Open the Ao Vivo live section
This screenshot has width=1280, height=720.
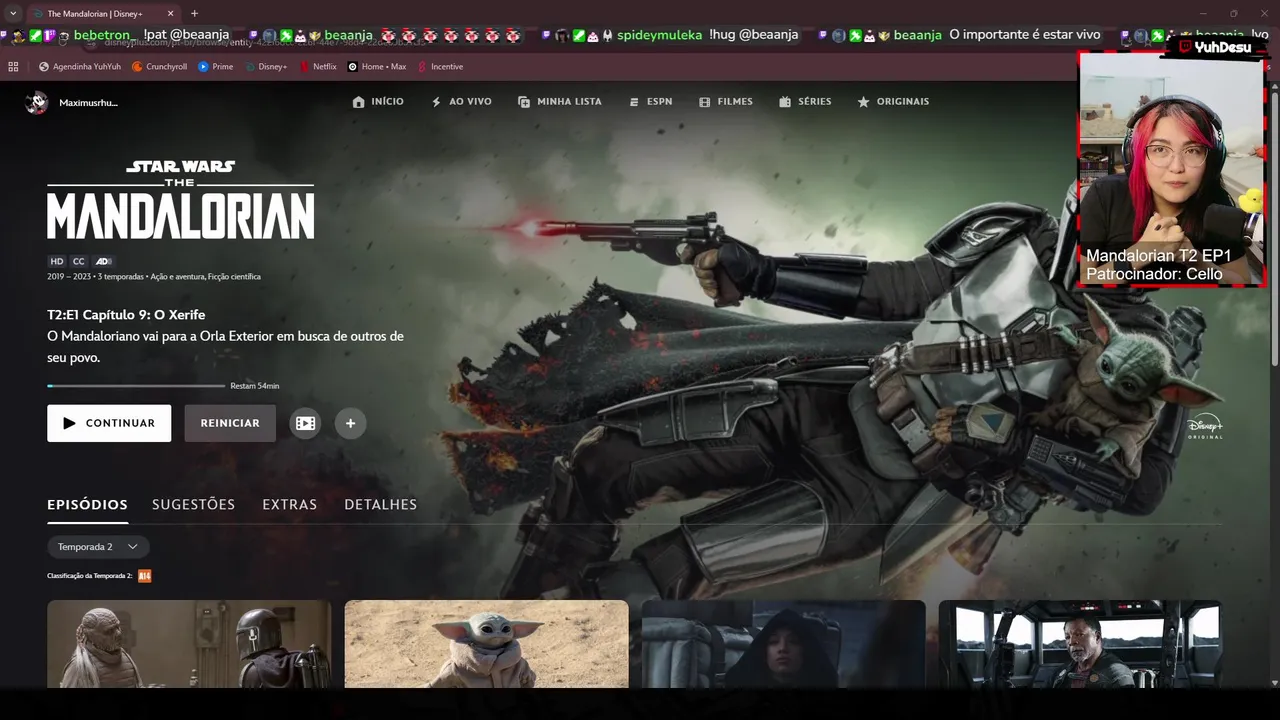tap(461, 102)
